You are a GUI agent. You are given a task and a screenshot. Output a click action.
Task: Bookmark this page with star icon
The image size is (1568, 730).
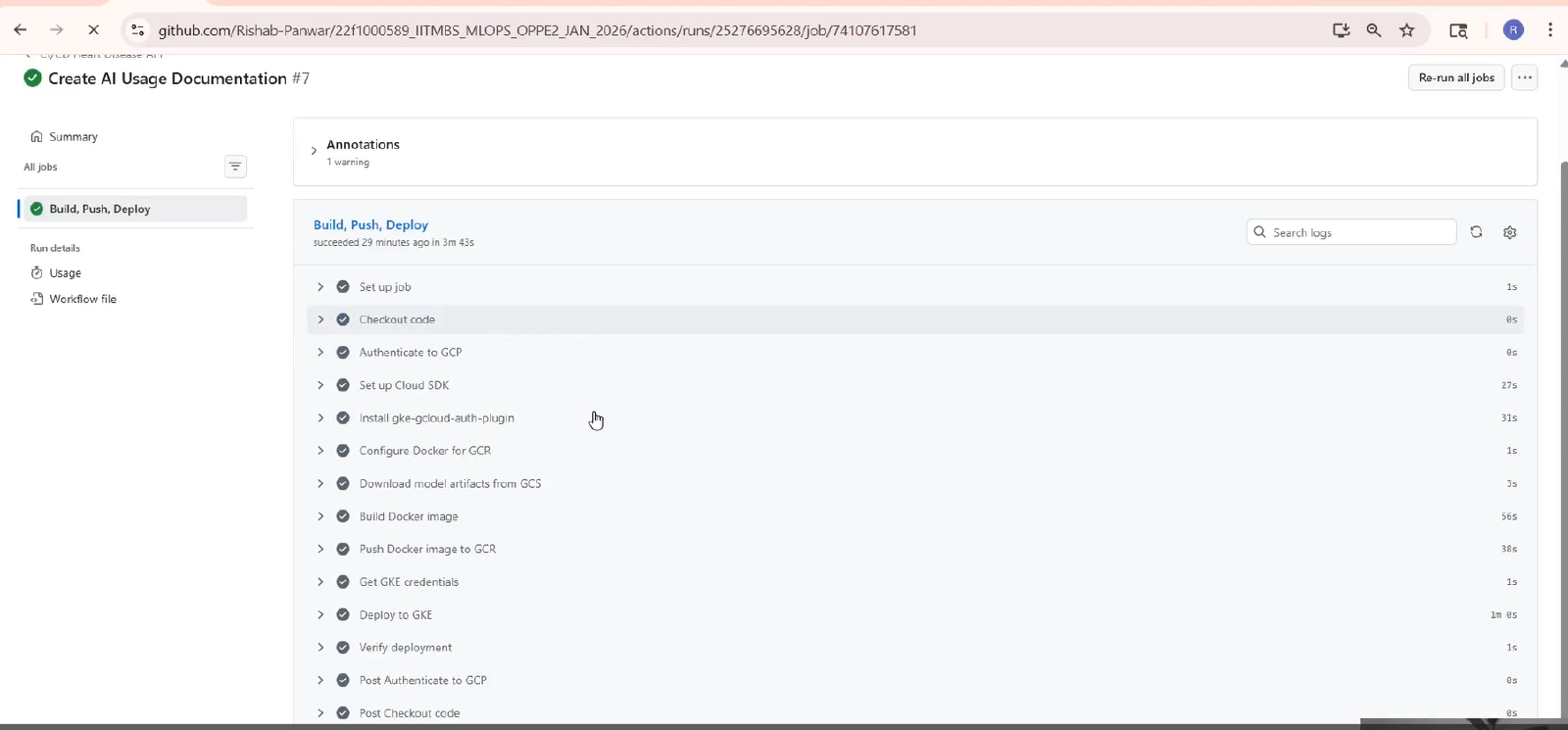point(1407,30)
